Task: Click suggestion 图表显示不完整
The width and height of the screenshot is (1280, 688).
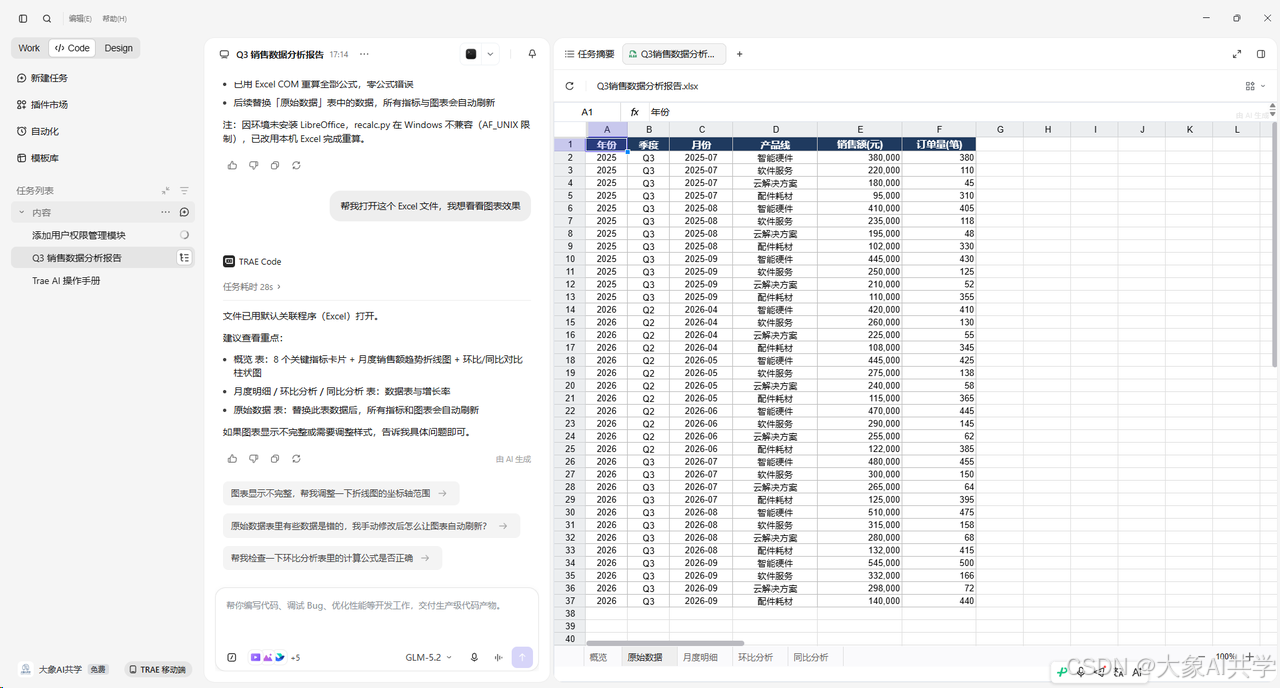Action: point(341,494)
